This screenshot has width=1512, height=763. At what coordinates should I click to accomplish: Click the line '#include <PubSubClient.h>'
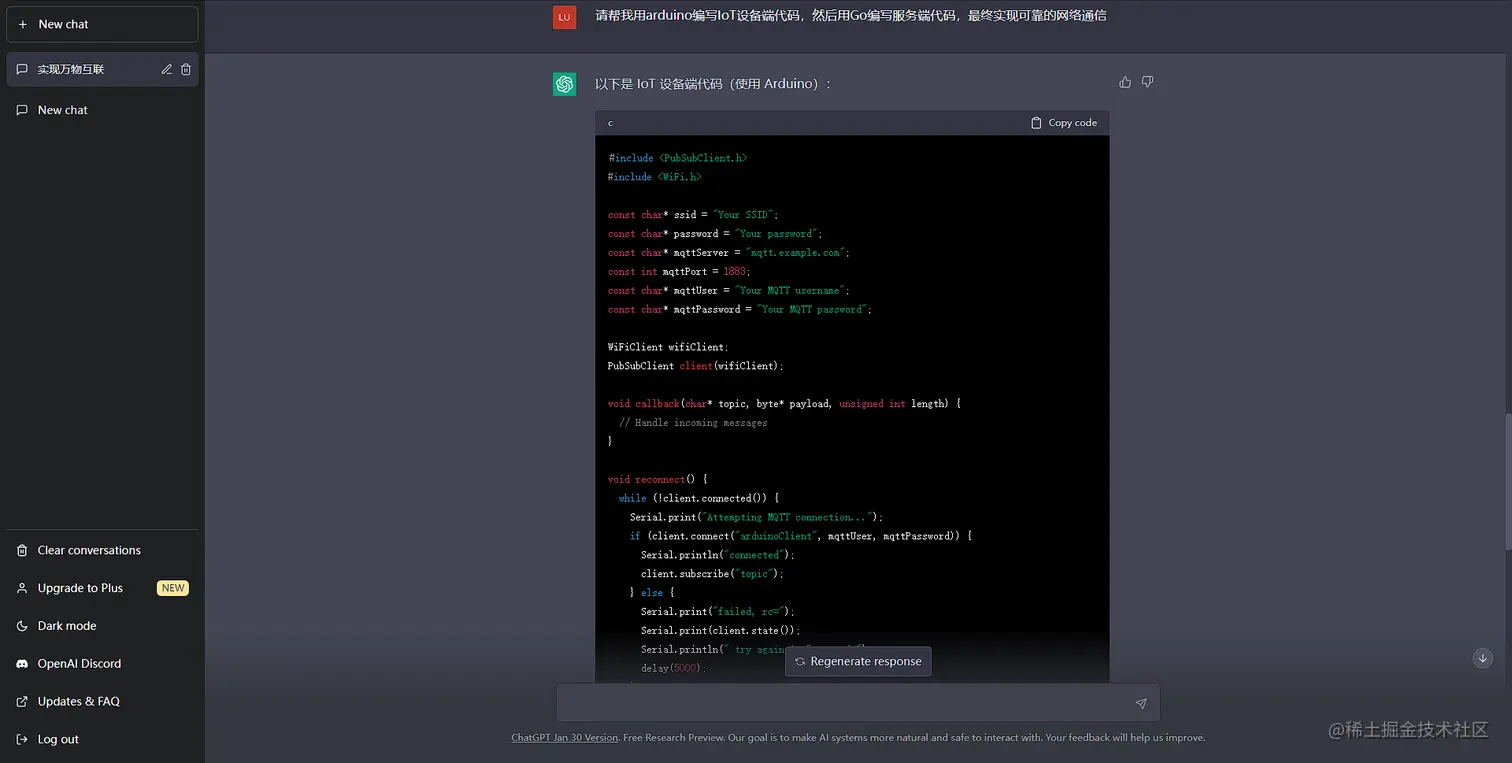[677, 158]
